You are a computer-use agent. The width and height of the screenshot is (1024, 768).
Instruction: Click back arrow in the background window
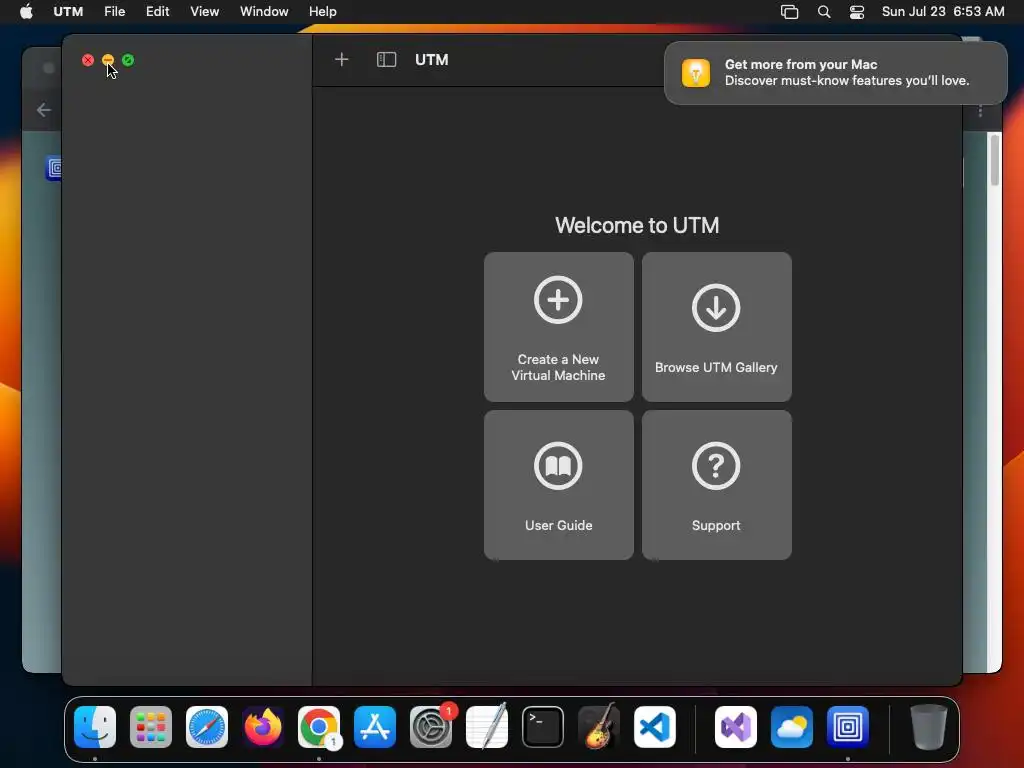[44, 110]
